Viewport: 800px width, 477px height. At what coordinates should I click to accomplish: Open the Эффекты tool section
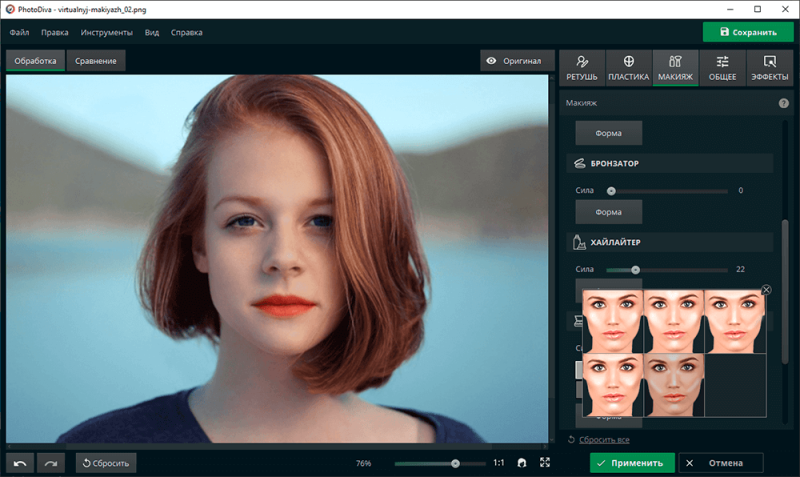pos(769,67)
